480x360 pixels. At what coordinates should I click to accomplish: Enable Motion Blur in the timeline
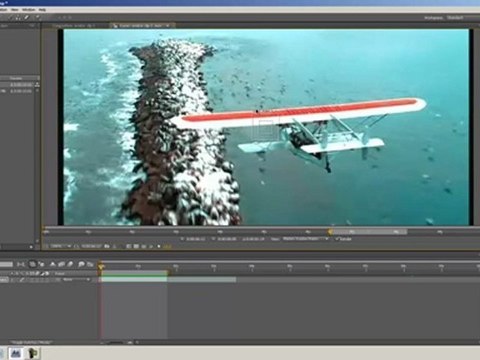pyautogui.click(x=70, y=264)
